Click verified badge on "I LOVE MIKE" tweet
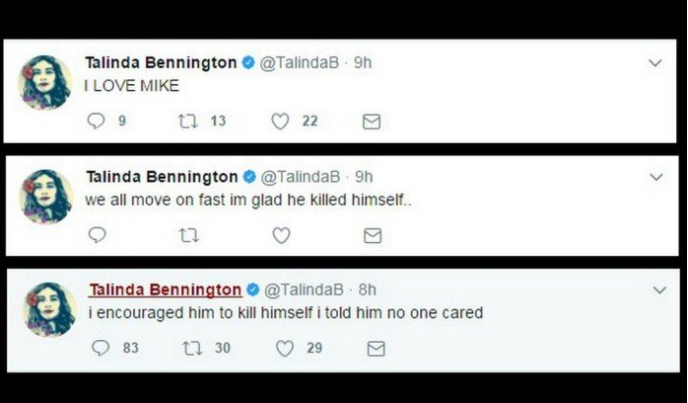Viewport: 688px width, 403px height. point(249,63)
